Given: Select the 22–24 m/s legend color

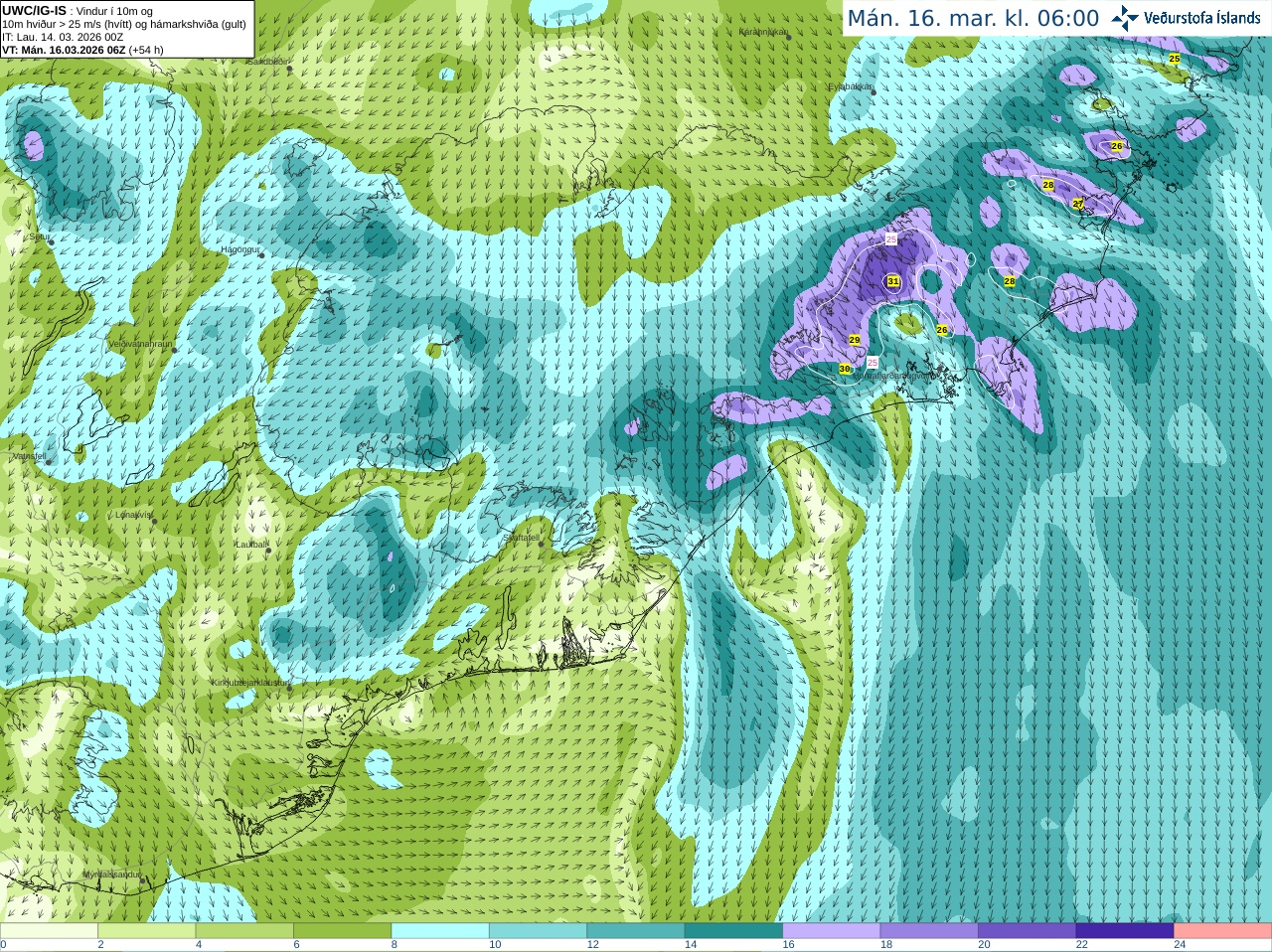Looking at the screenshot, I should click(x=1125, y=931).
